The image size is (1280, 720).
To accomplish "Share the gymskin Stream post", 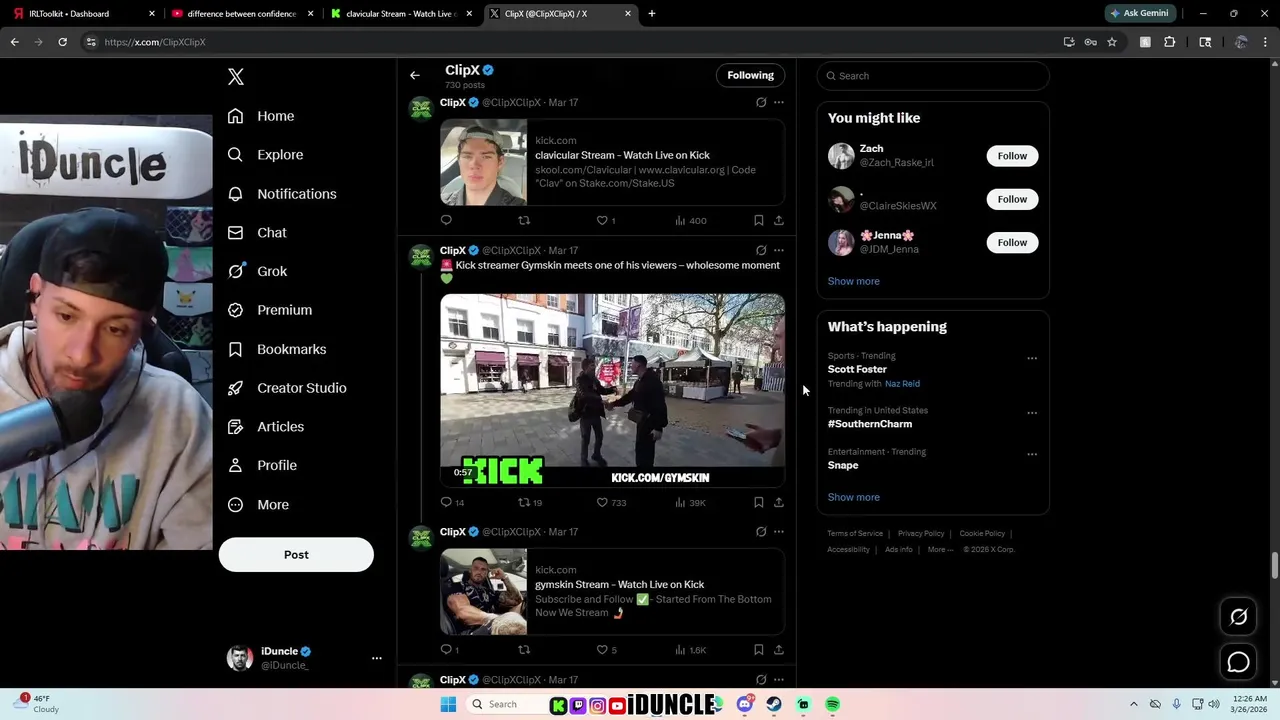I will pos(779,650).
